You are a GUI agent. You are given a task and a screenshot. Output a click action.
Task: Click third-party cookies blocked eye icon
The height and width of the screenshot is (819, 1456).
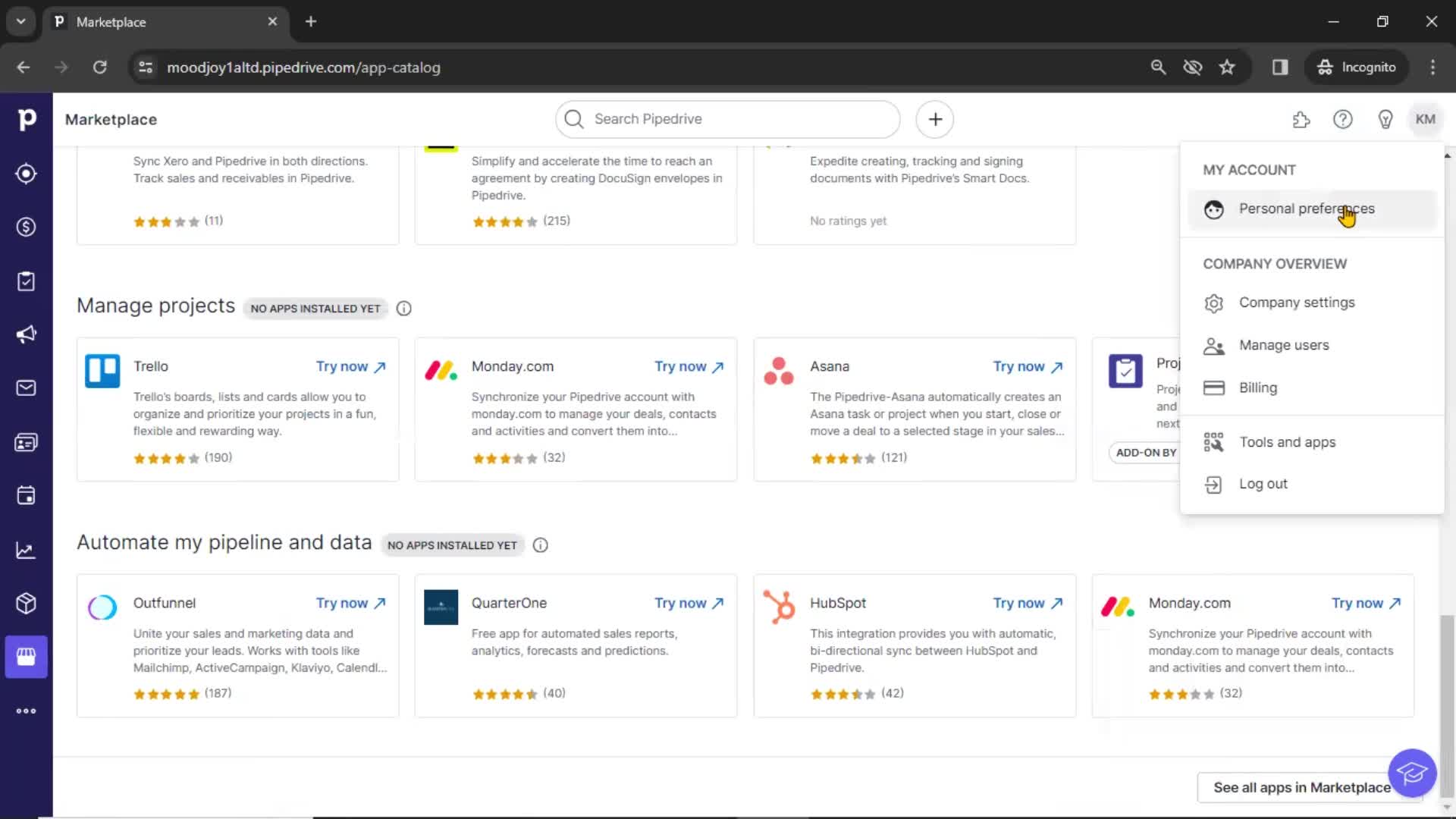1193,67
